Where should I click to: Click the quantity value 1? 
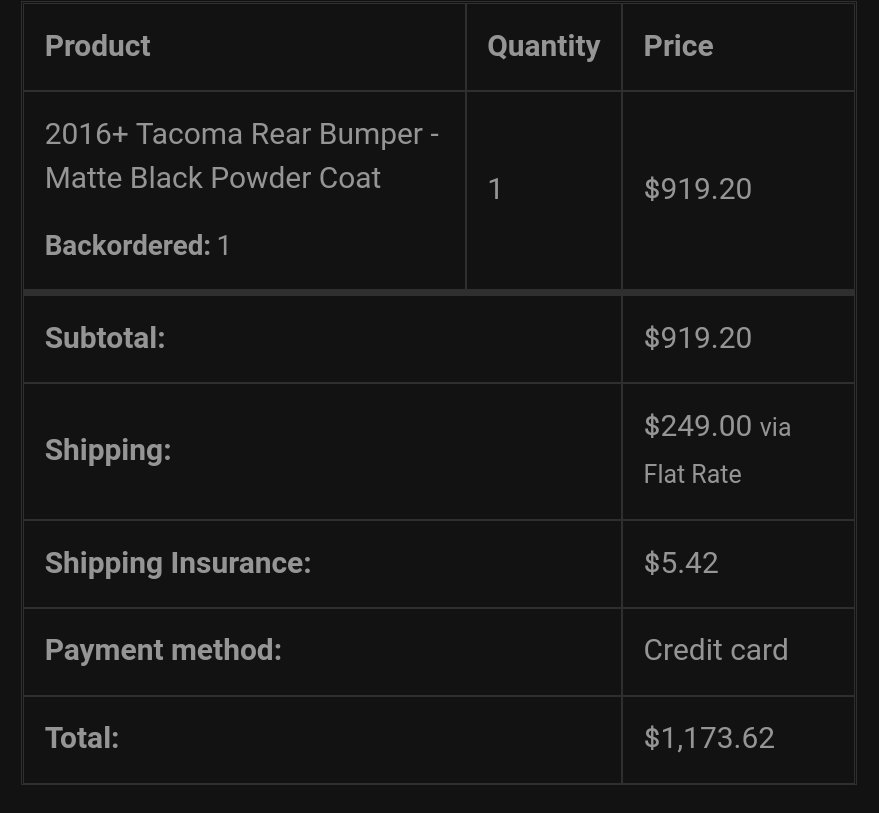tap(494, 189)
